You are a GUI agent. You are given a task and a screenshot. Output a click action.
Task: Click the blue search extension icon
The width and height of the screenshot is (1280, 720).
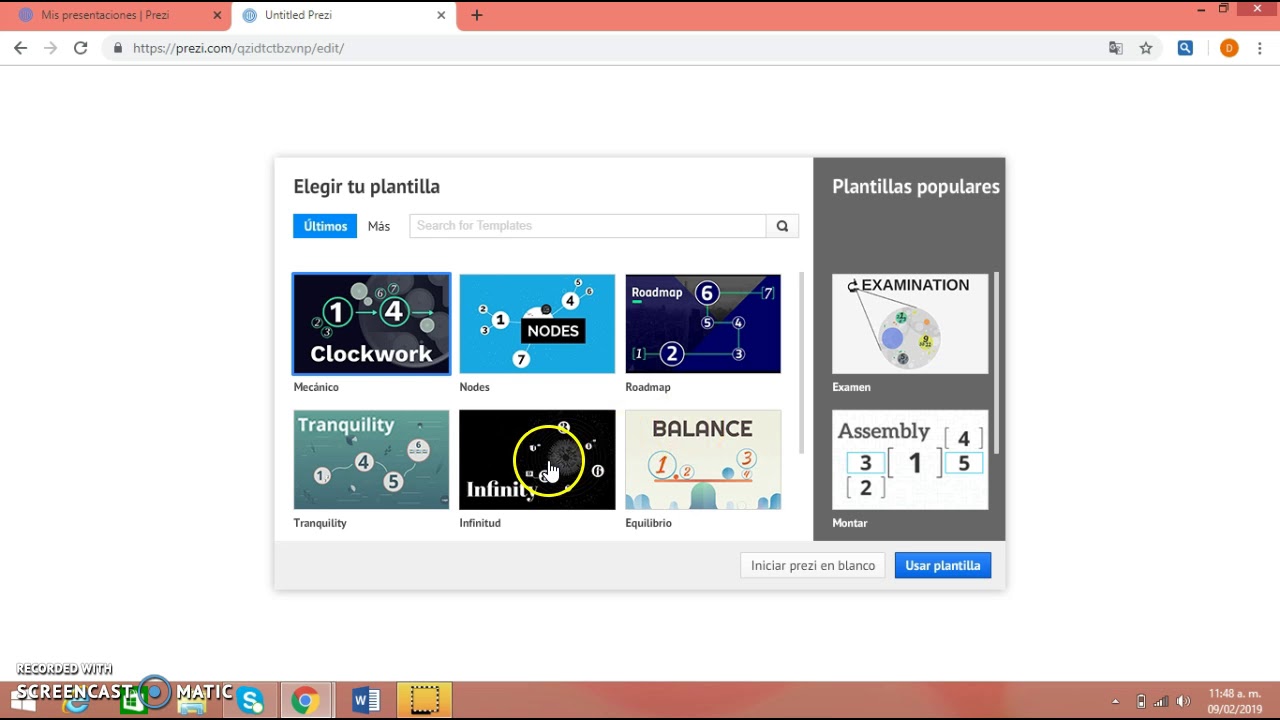point(1185,48)
